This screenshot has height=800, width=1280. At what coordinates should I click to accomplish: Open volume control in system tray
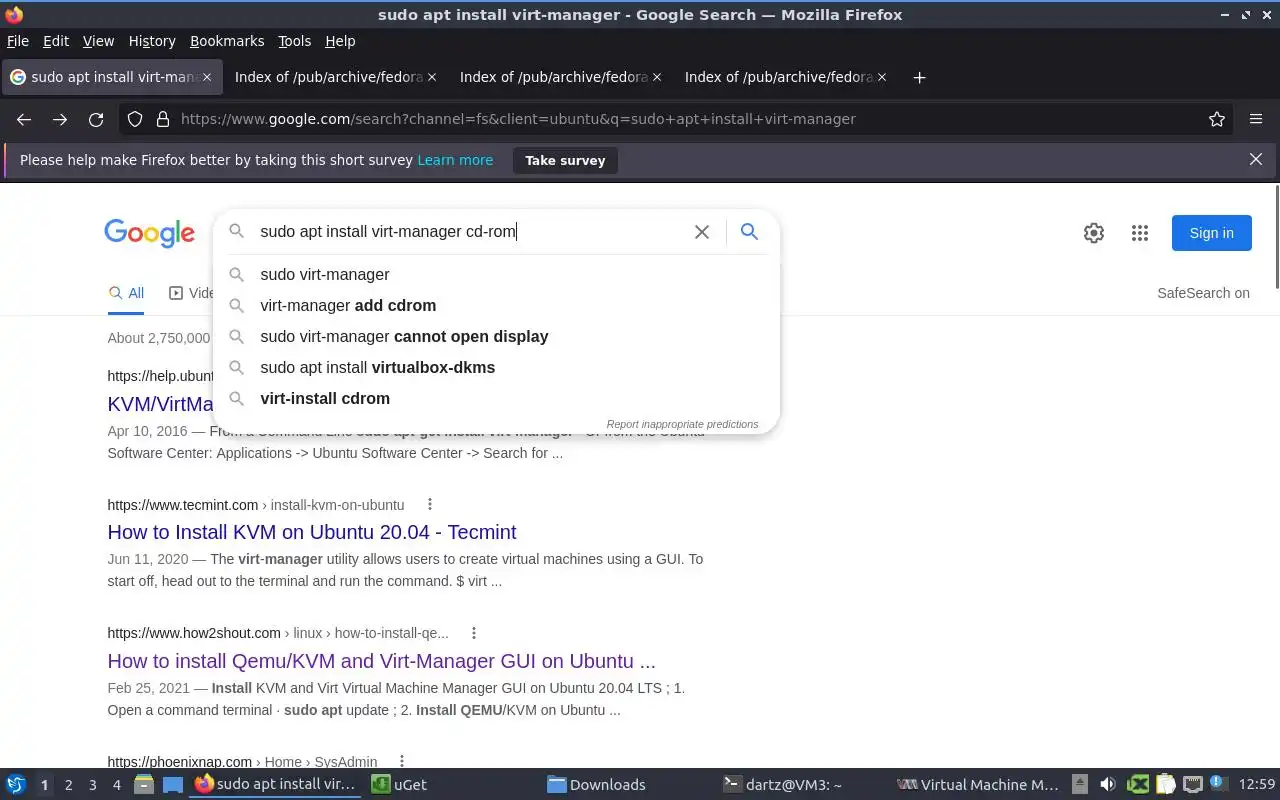coord(1107,785)
